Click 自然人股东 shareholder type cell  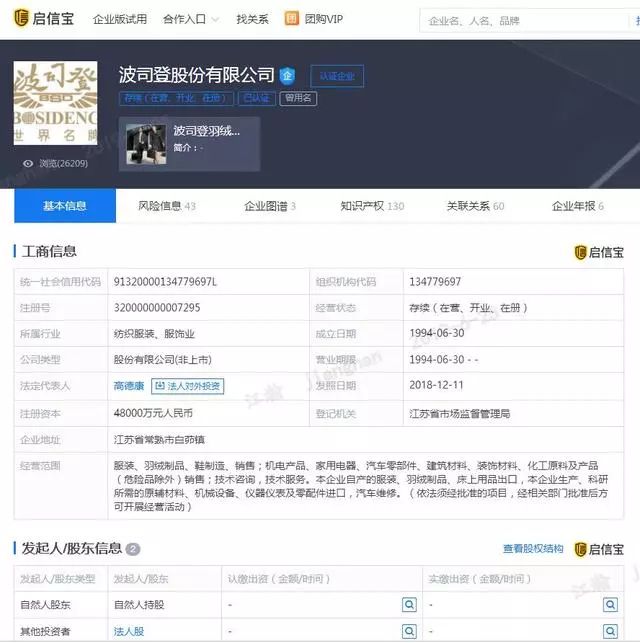tap(46, 605)
